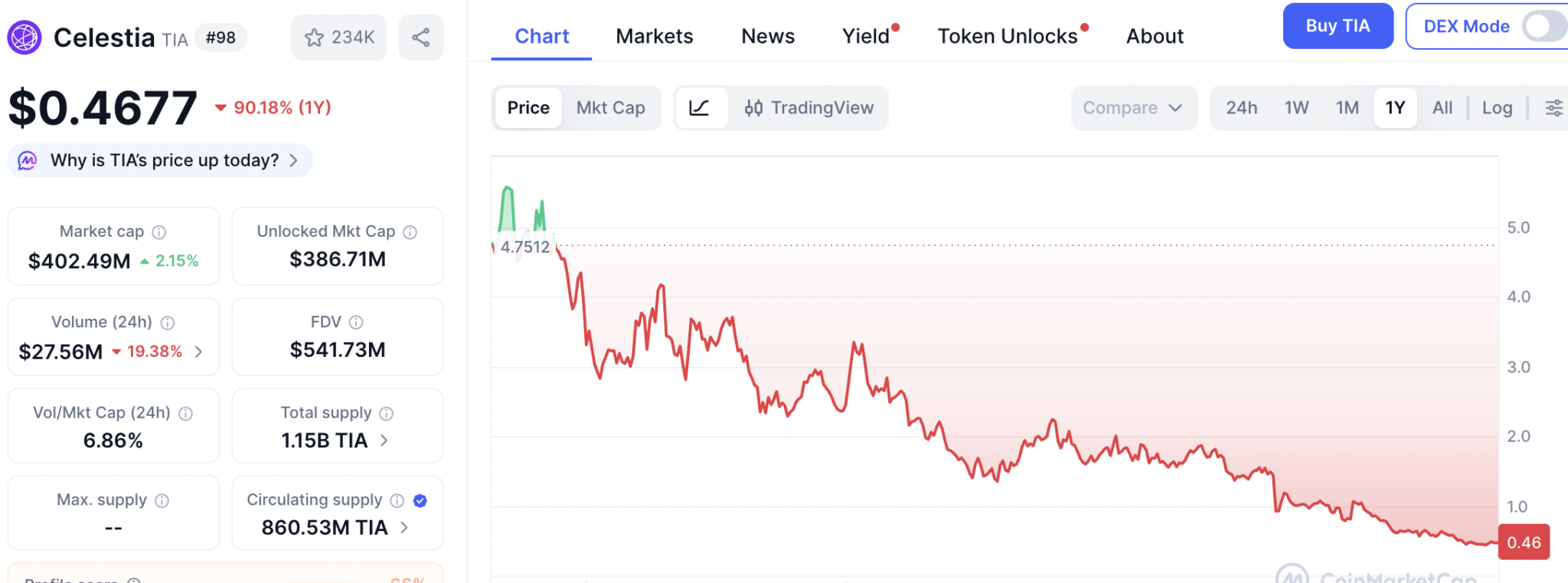Screen dimensions: 1568x583
Task: Click the star watchlist button showing 234K
Action: pos(339,38)
